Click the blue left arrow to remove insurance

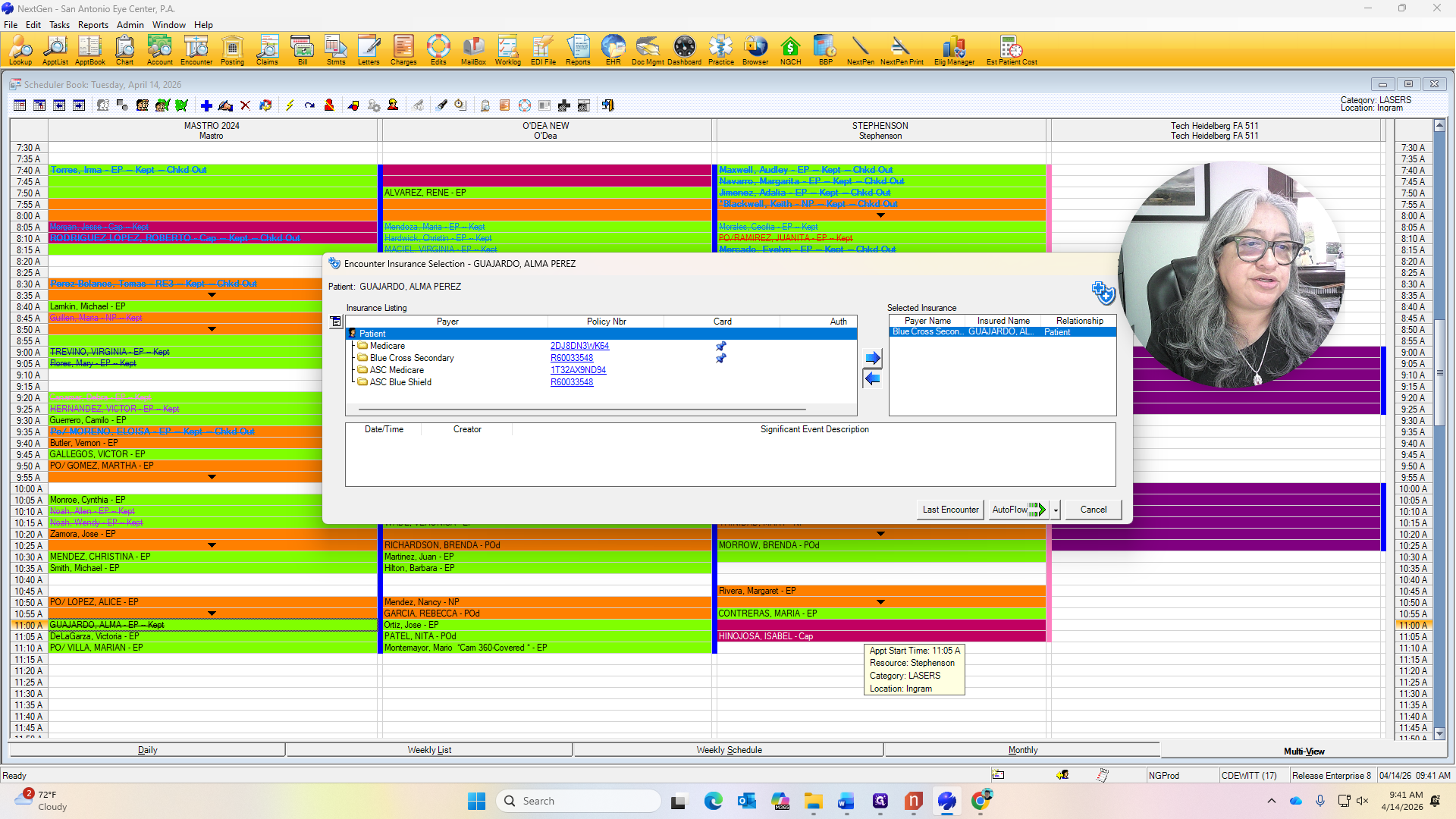(873, 378)
